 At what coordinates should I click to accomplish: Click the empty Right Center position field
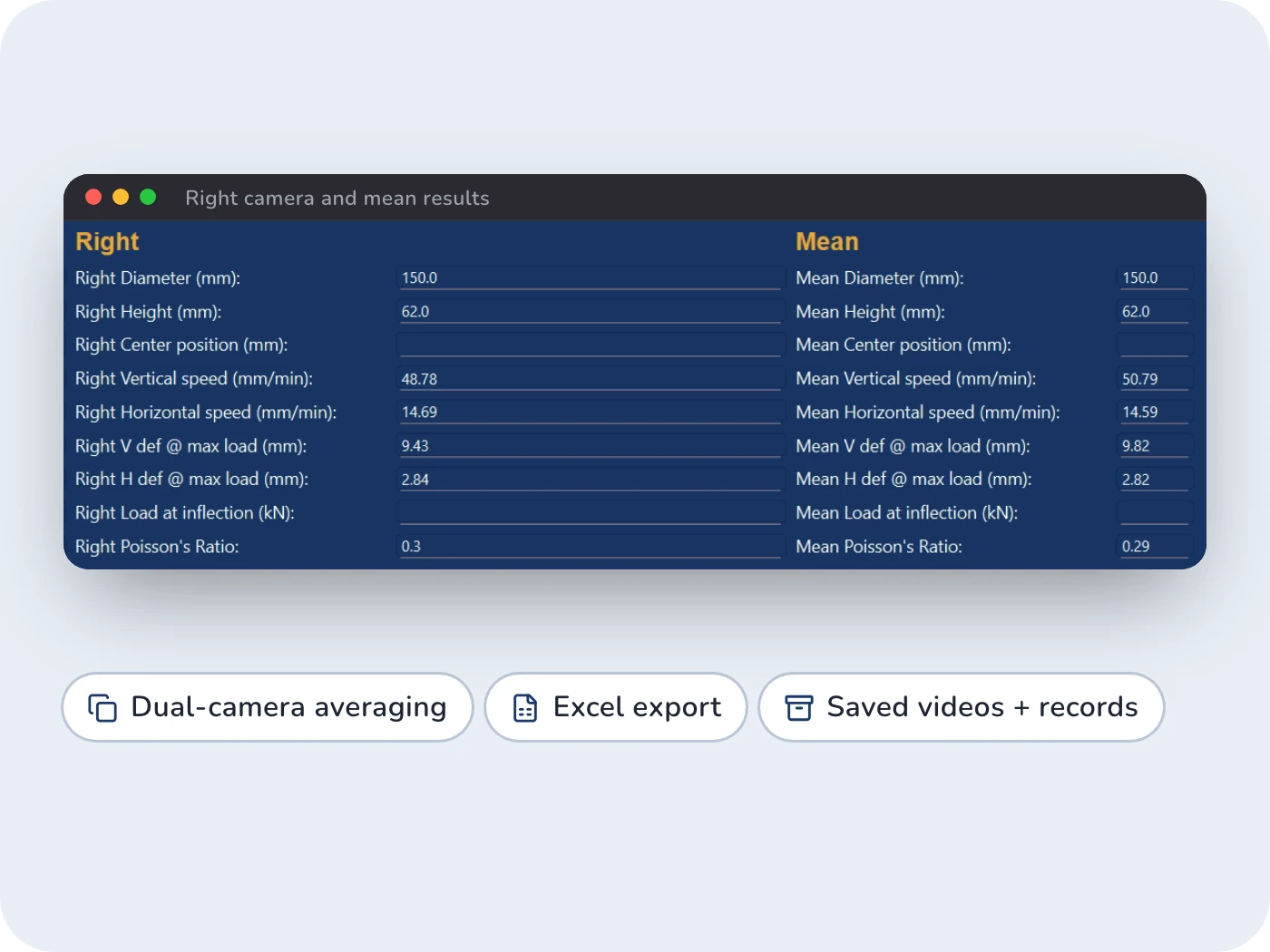[591, 345]
